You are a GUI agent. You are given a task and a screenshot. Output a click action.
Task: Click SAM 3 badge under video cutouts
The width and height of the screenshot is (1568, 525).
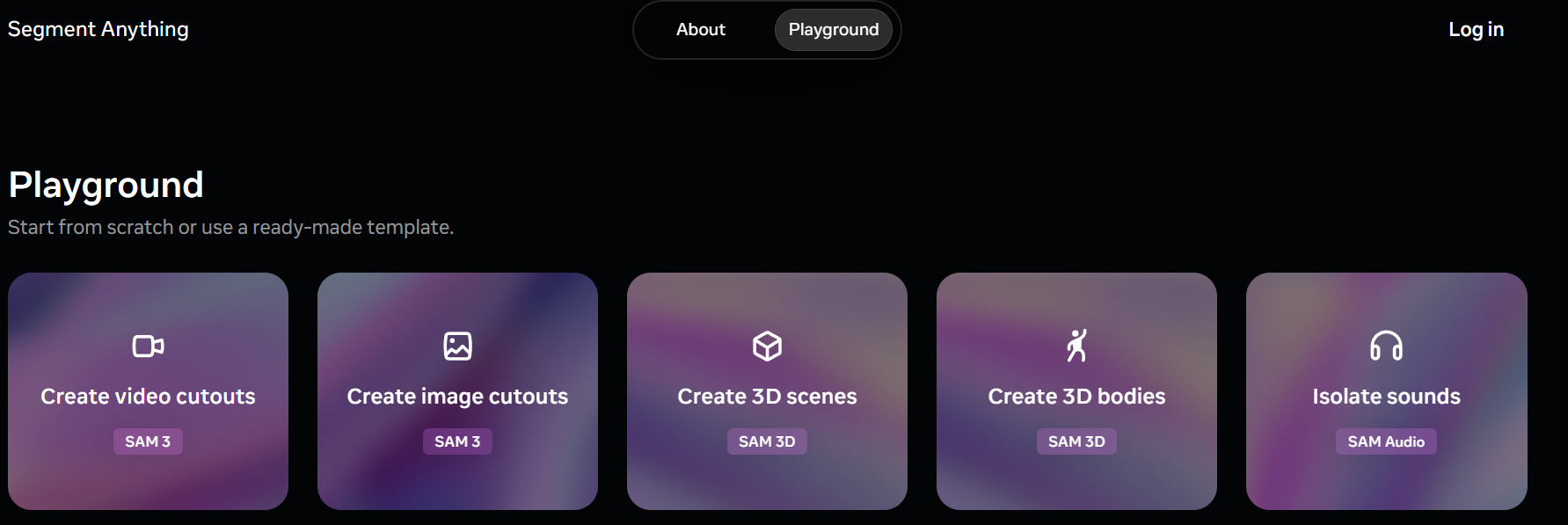(x=148, y=441)
